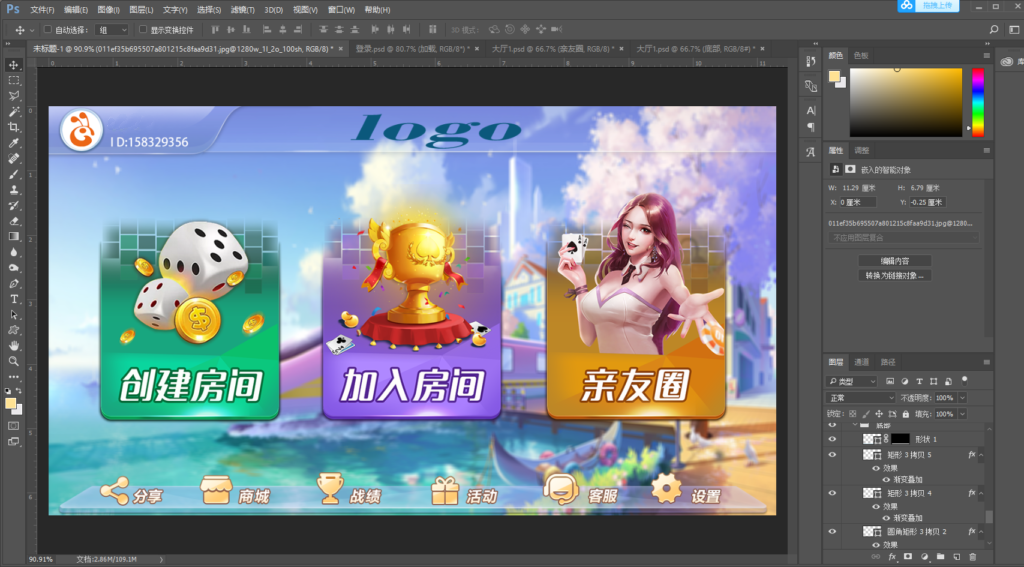
Task: Switch to the 通道 panel tab
Action: point(861,361)
